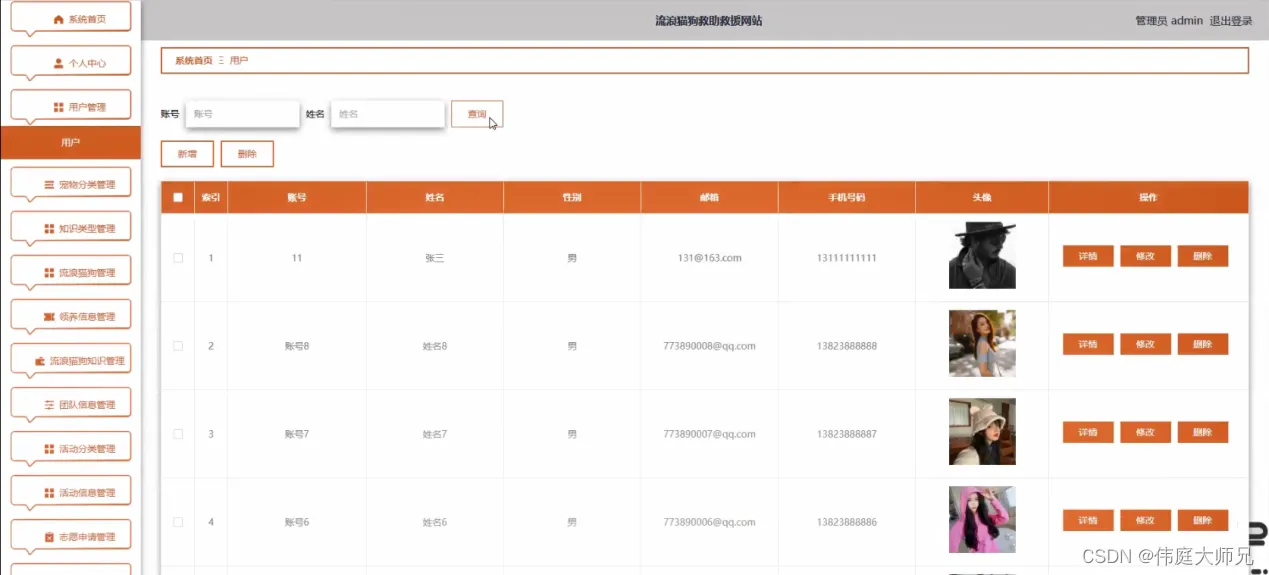The width and height of the screenshot is (1269, 575).
Task: Click the person icon for 个人中心
Action: 58,63
